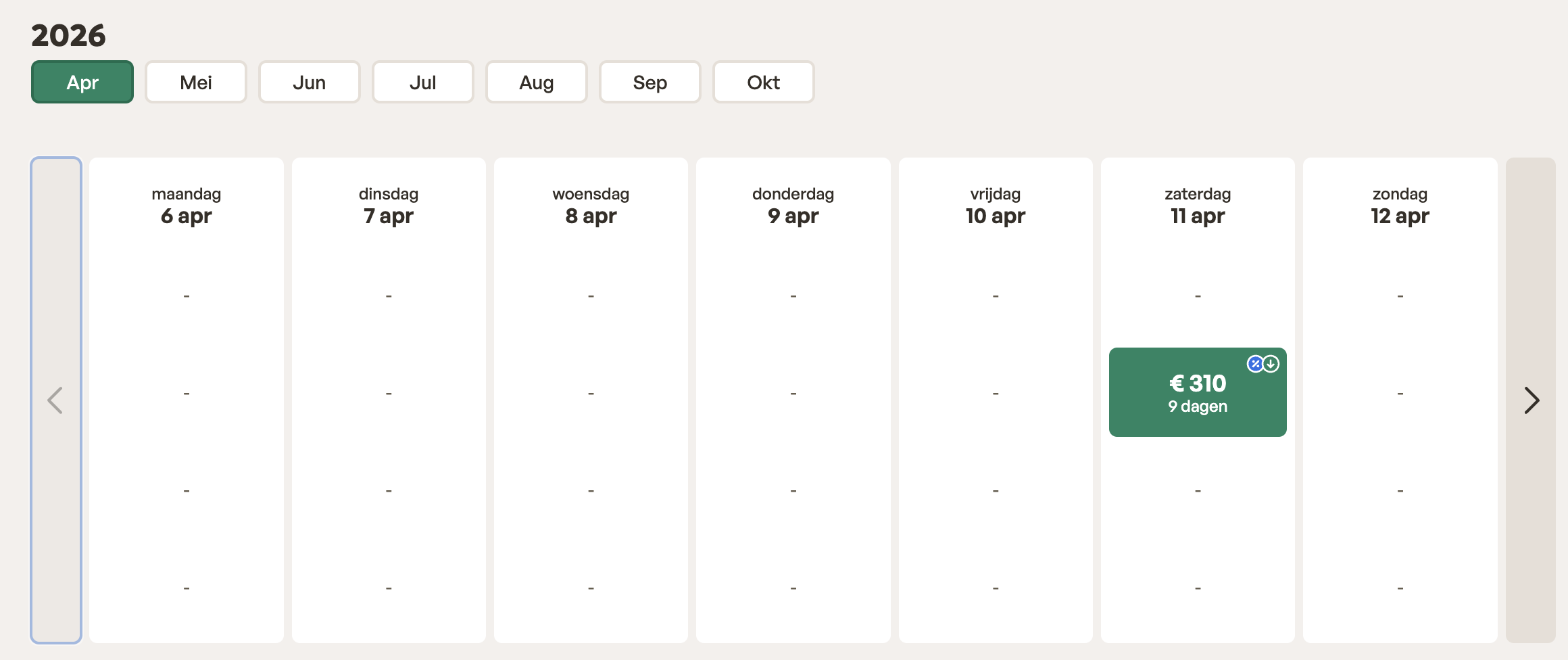
Task: Click the 2026 year heading
Action: point(68,35)
